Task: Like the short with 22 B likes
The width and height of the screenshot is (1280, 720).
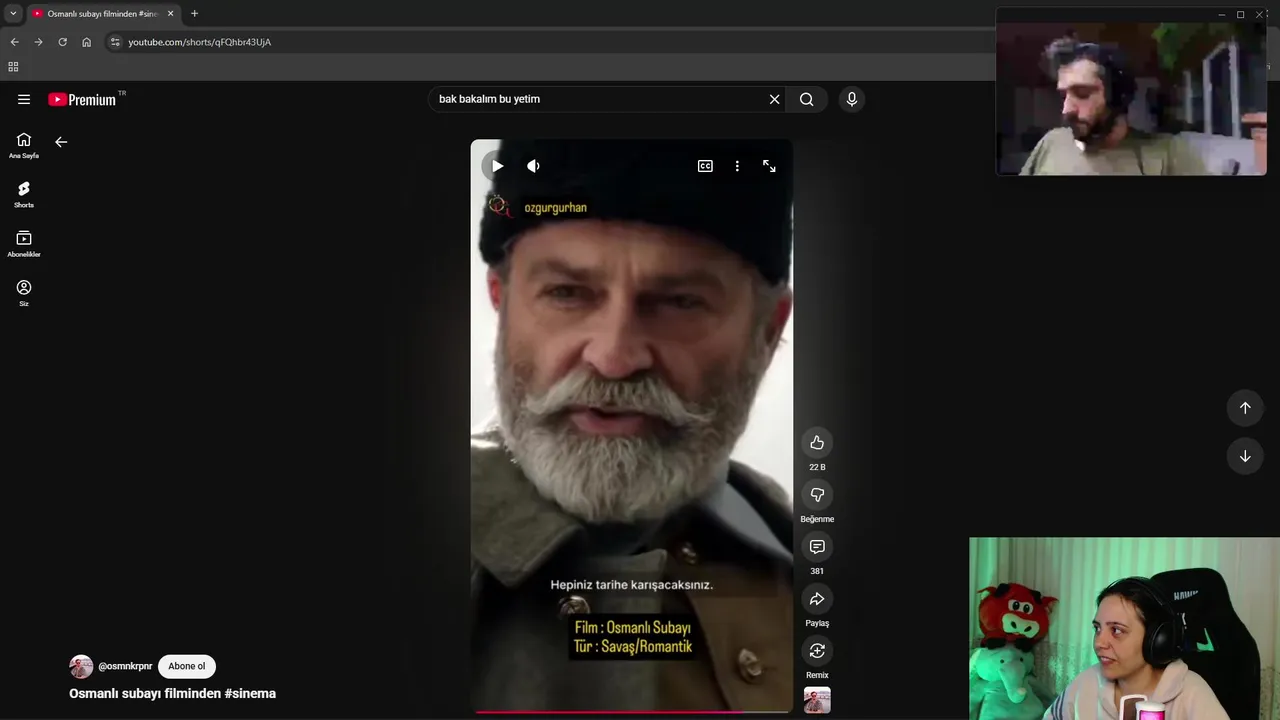Action: point(817,443)
